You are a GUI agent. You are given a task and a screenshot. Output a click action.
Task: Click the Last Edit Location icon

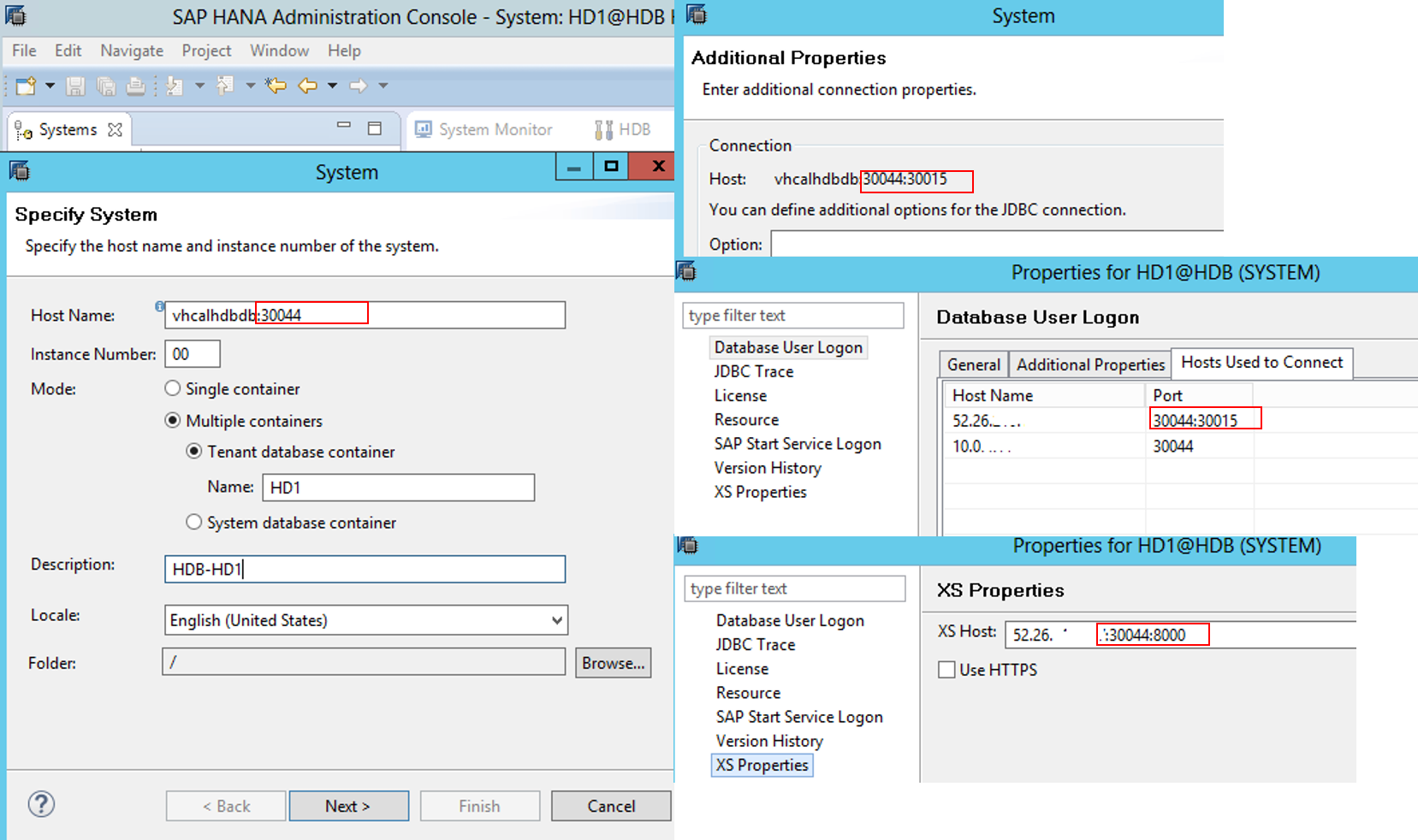coord(275,86)
